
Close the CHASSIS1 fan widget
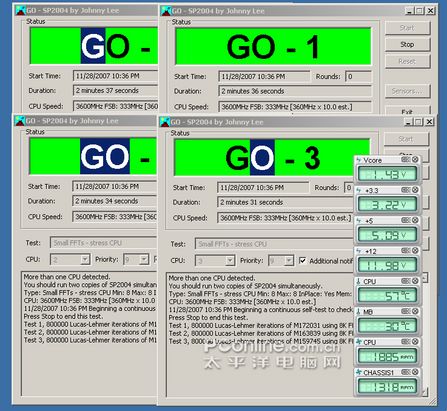pyautogui.click(x=415, y=372)
